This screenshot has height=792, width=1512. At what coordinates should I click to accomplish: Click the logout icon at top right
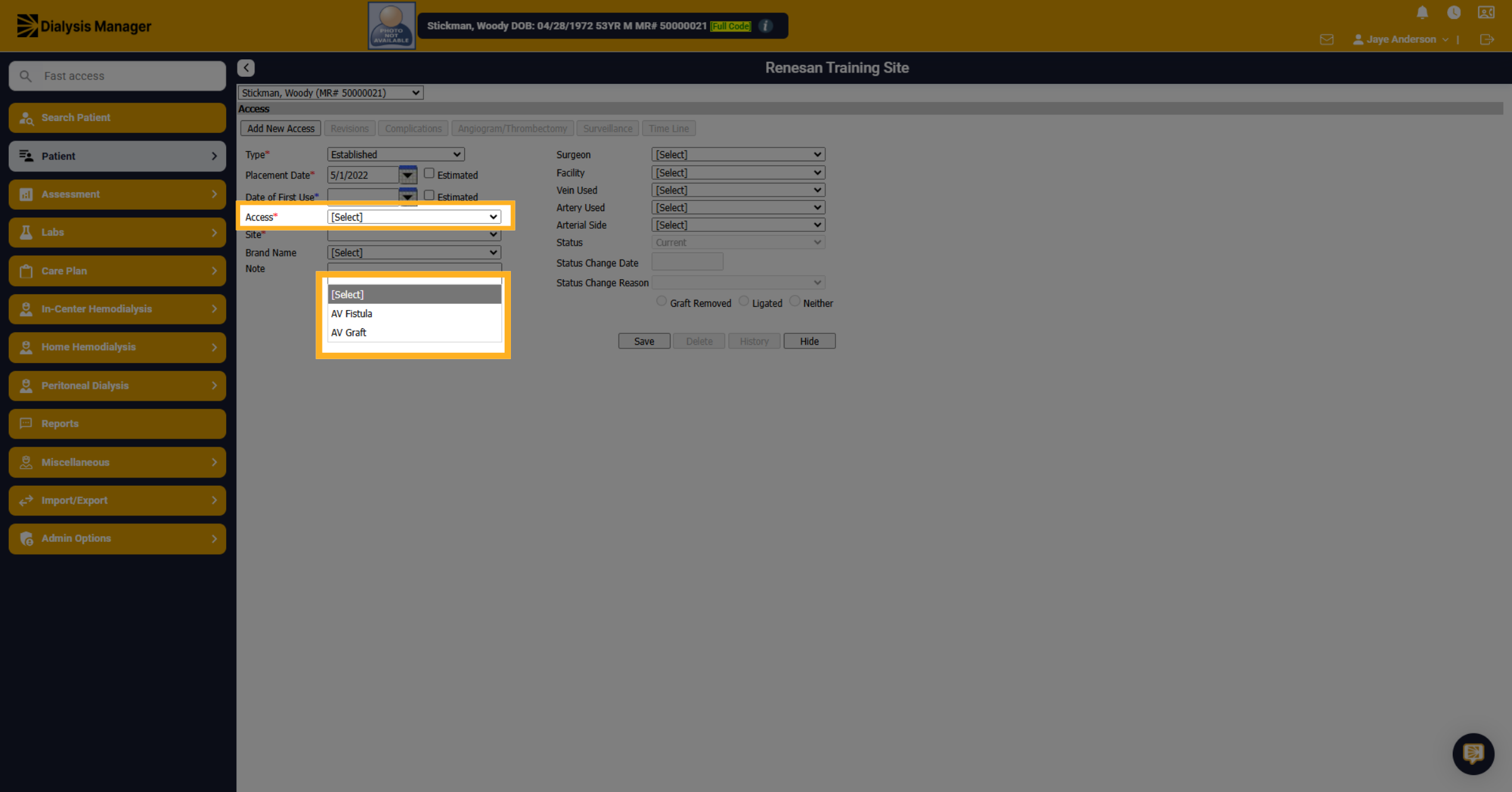click(1486, 40)
